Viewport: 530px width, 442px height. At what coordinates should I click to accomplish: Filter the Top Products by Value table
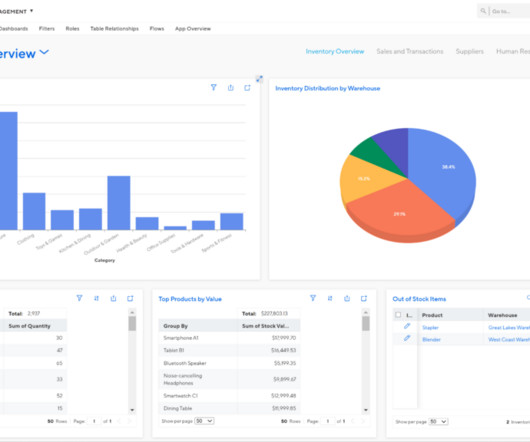313,298
